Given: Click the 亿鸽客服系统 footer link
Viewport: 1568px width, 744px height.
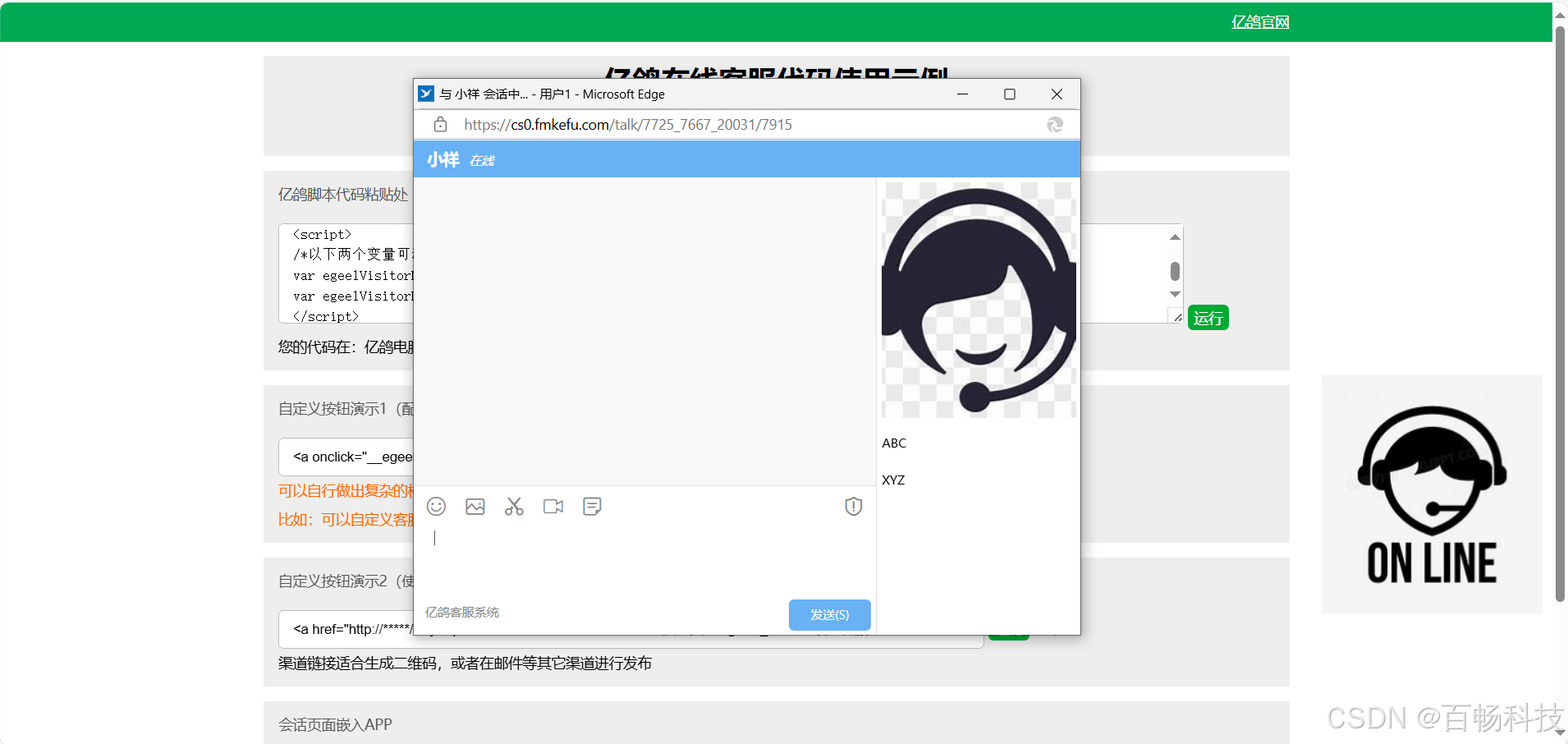Looking at the screenshot, I should [462, 613].
